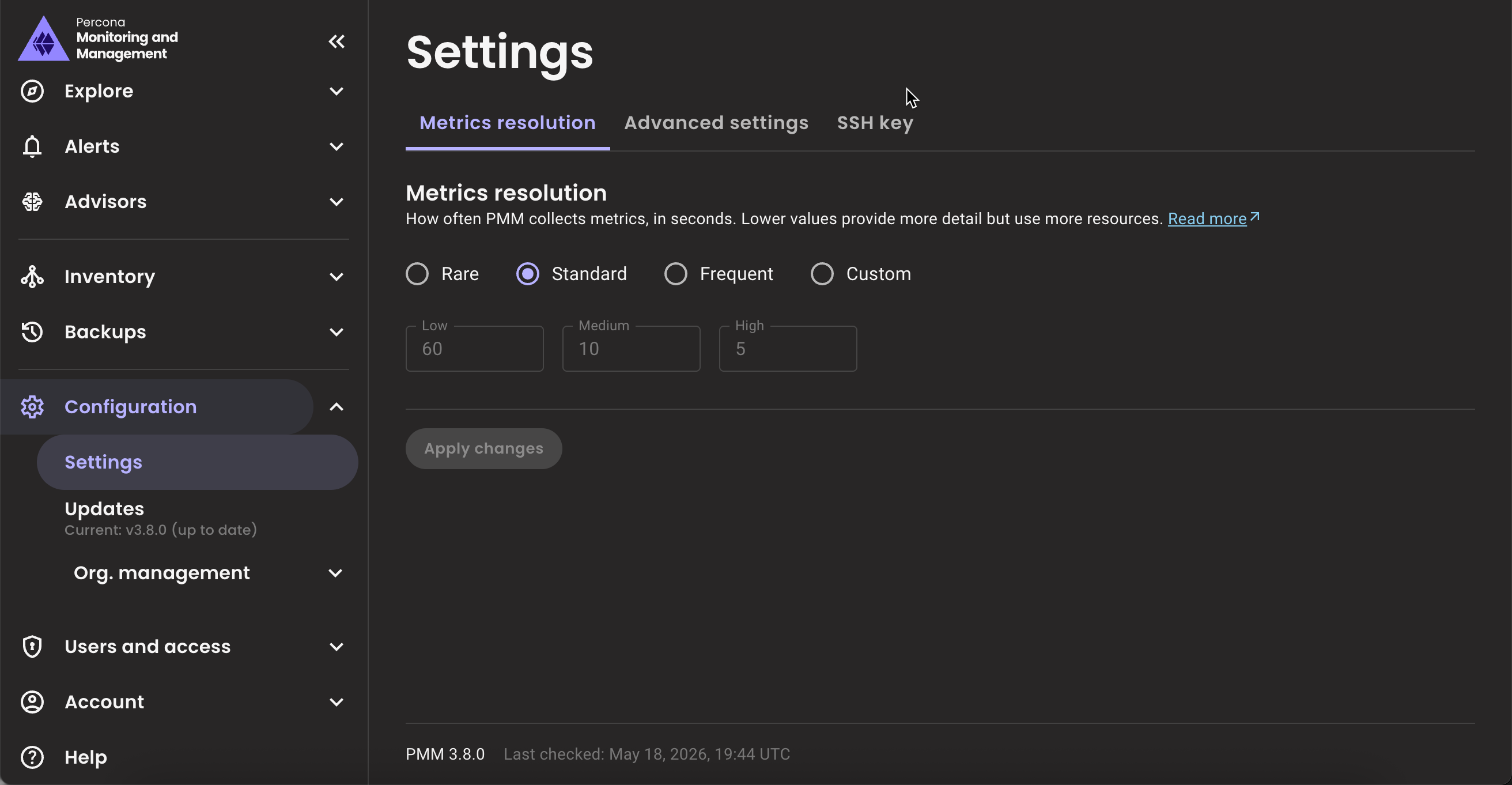Click the High resolution input field
This screenshot has width=1512, height=785.
click(x=788, y=349)
